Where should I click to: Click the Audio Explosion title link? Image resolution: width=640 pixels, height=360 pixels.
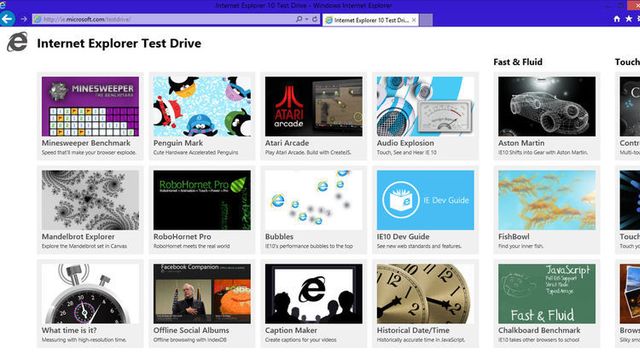[x=405, y=143]
